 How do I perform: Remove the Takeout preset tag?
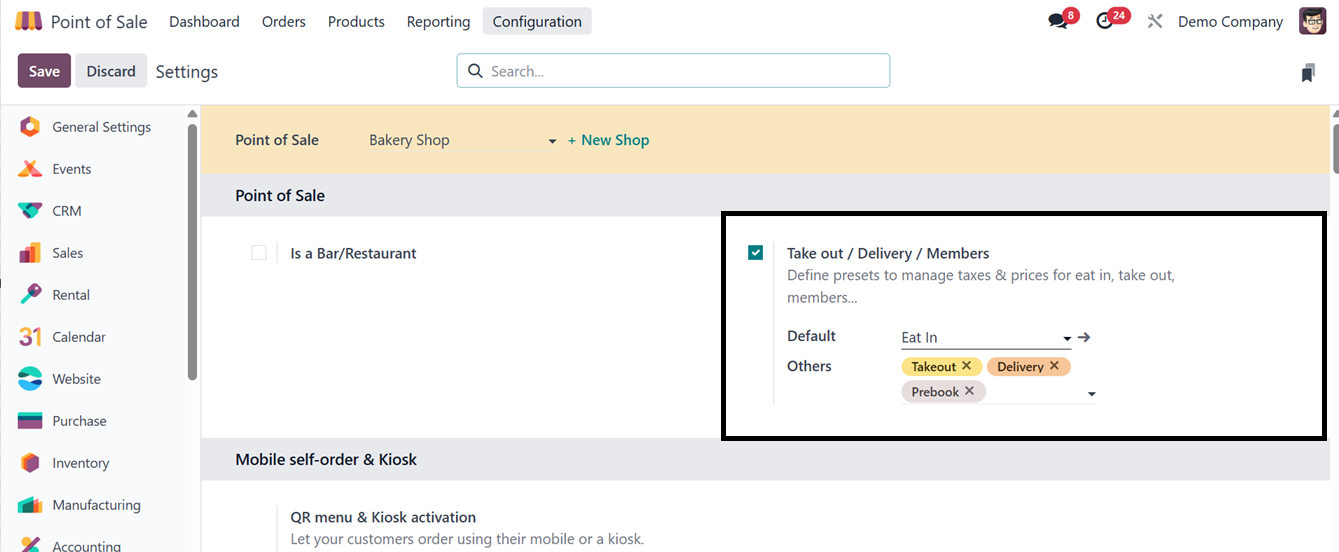967,366
